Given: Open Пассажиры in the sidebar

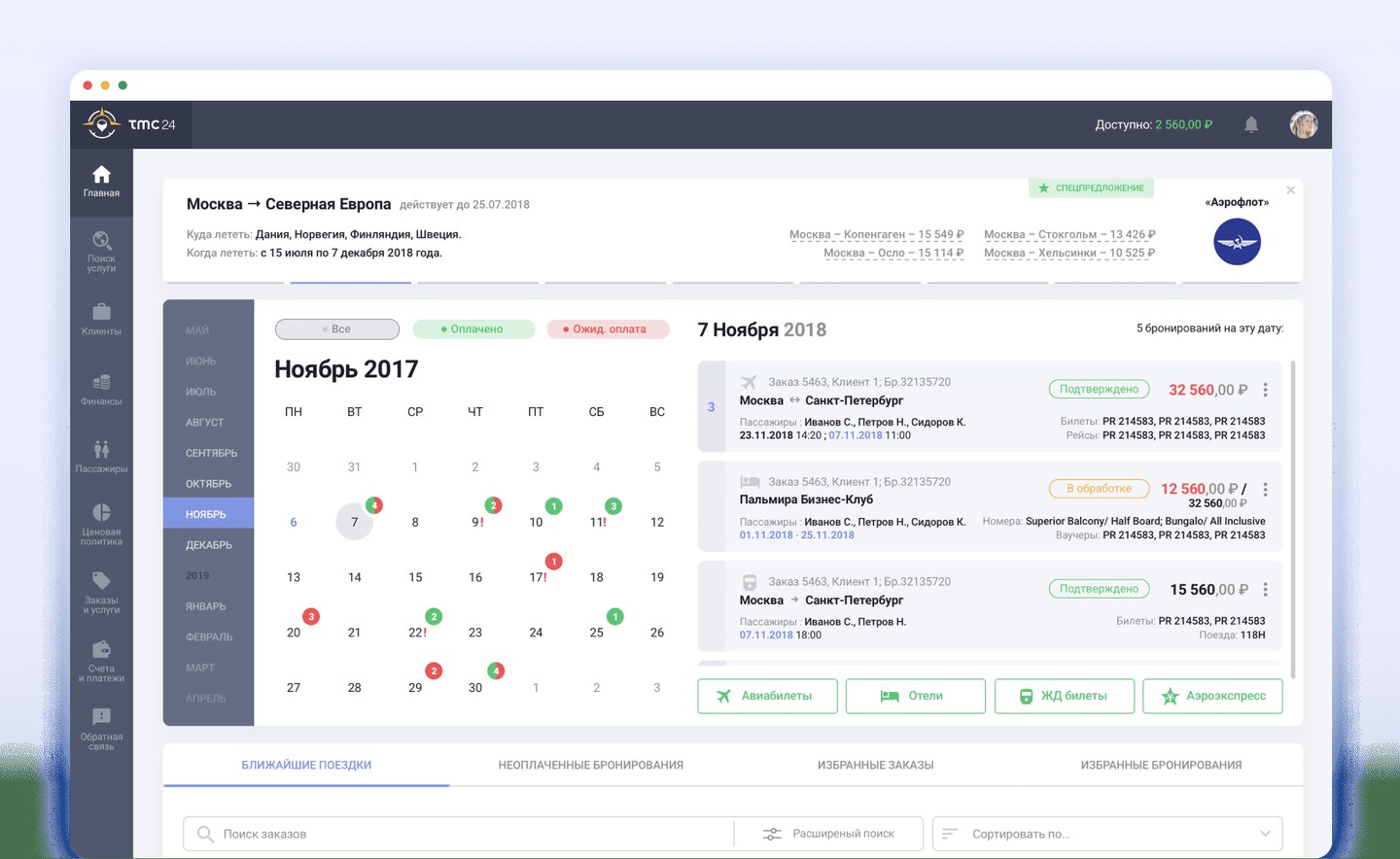Looking at the screenshot, I should [x=101, y=457].
